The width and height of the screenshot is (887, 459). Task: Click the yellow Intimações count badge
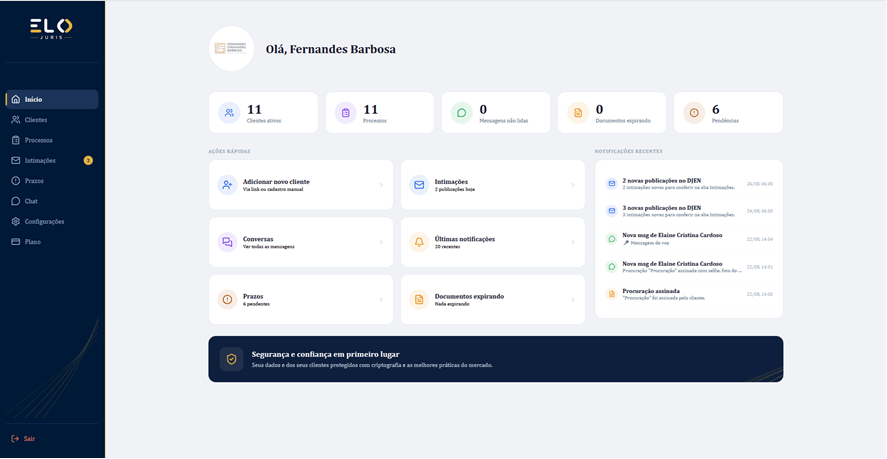tap(88, 161)
